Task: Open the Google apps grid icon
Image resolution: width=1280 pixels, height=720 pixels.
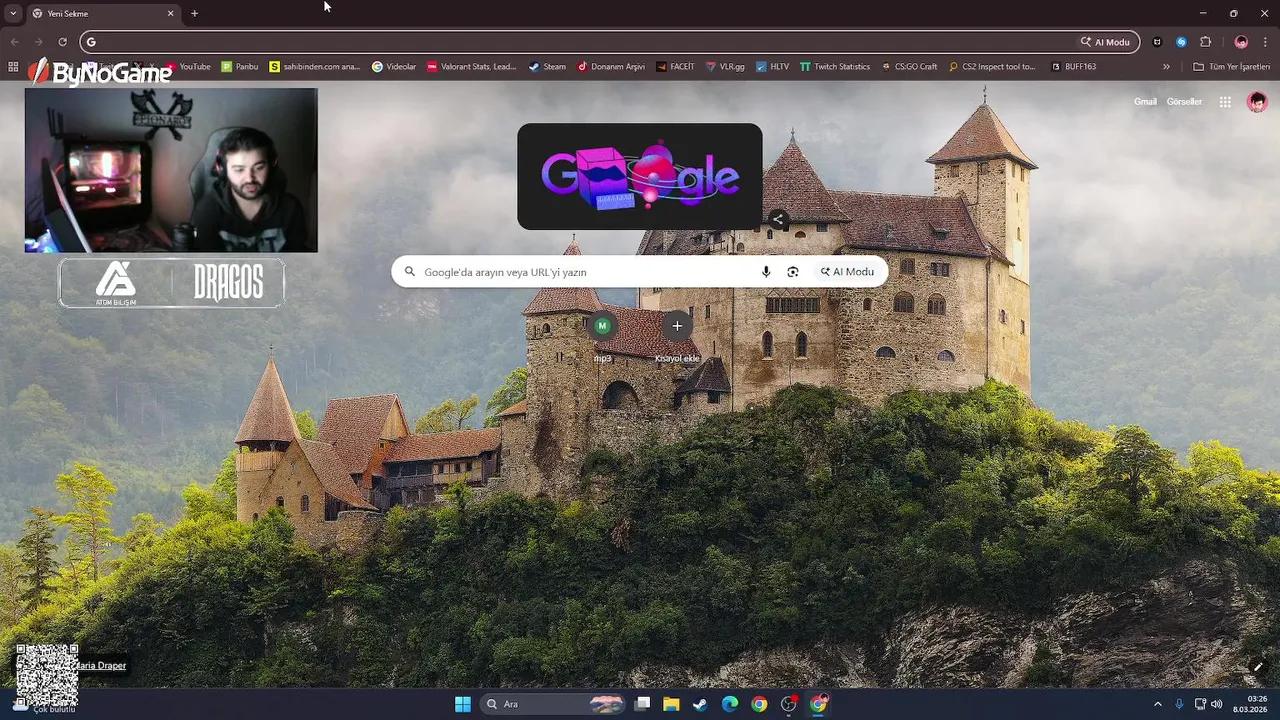Action: [1225, 102]
